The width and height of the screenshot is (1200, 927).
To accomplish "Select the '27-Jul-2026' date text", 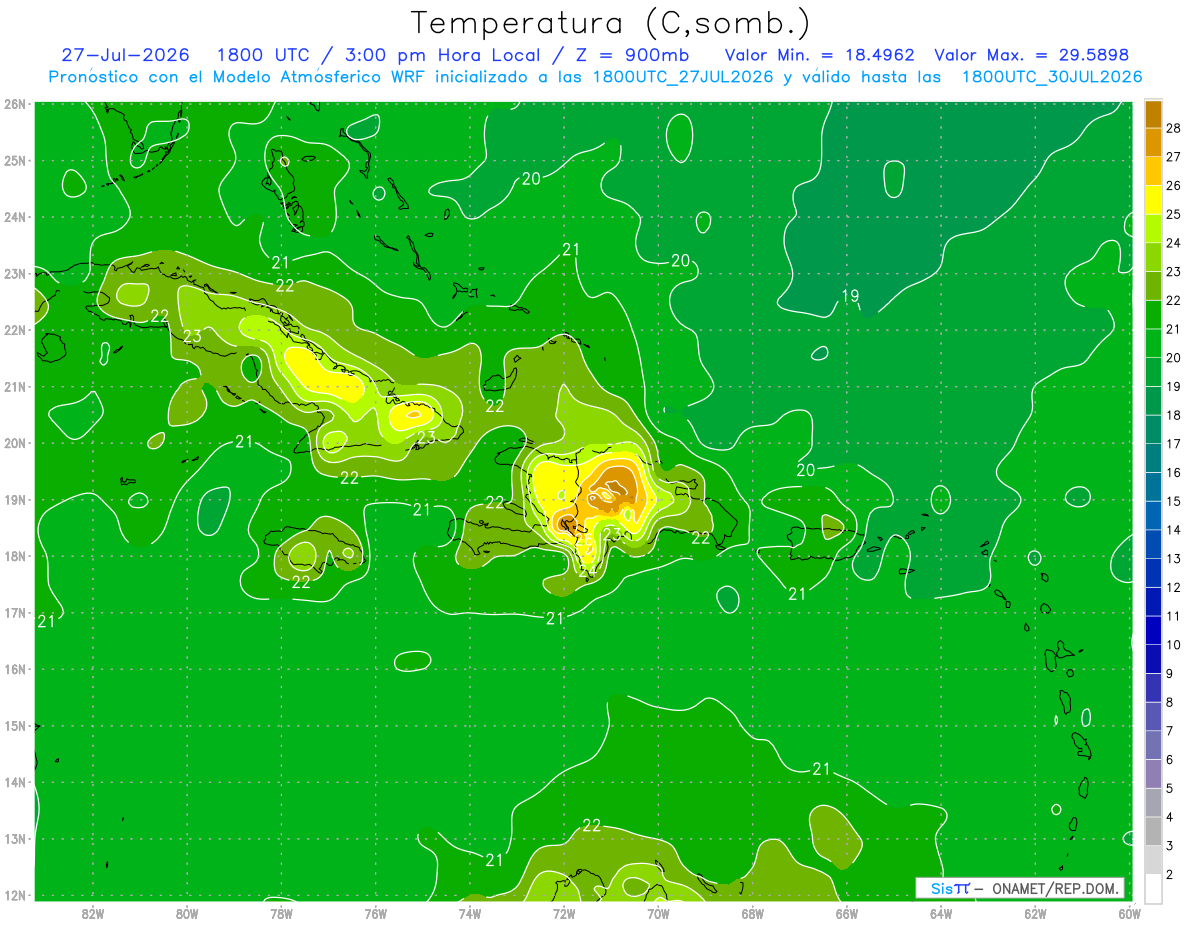I will tap(126, 55).
